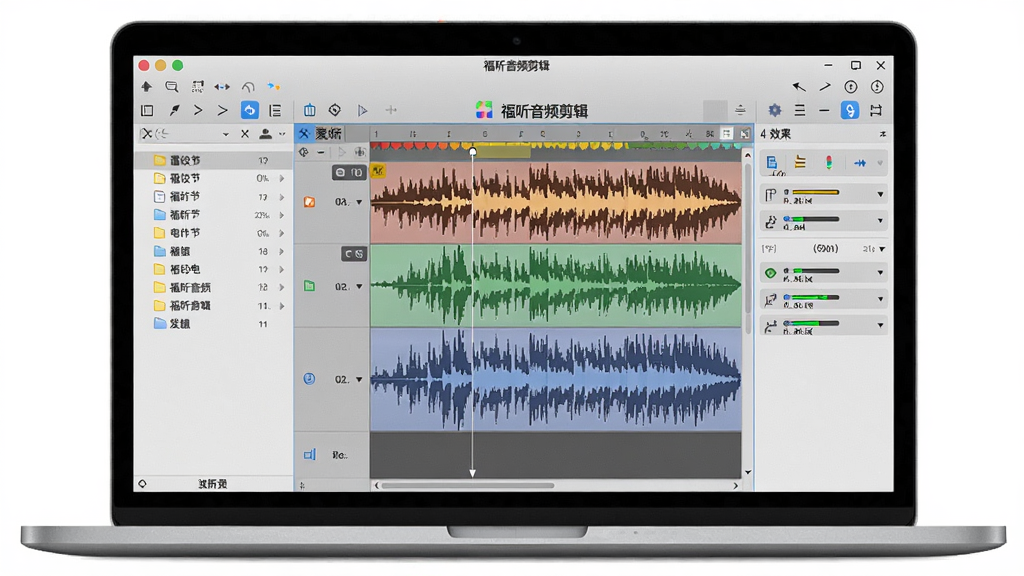Click the blue play triangle in toolbar
The width and height of the screenshot is (1024, 576).
pos(362,110)
